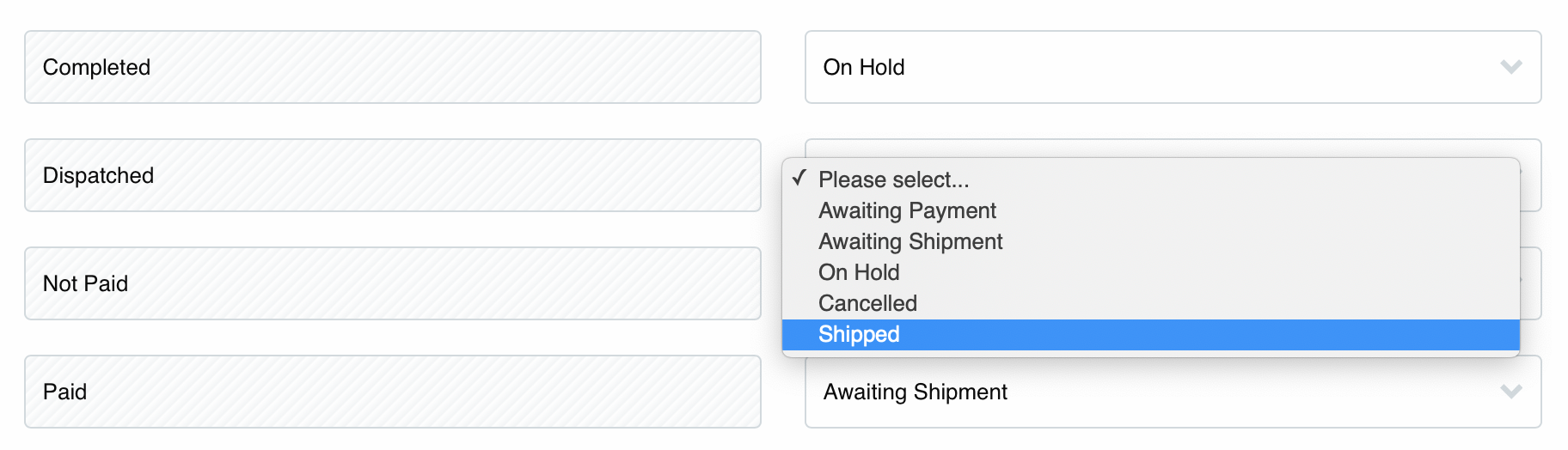Viewport: 1568px width, 450px height.
Task: Click chevron arrow on Awaiting Shipment dropdown
Action: 1510,392
